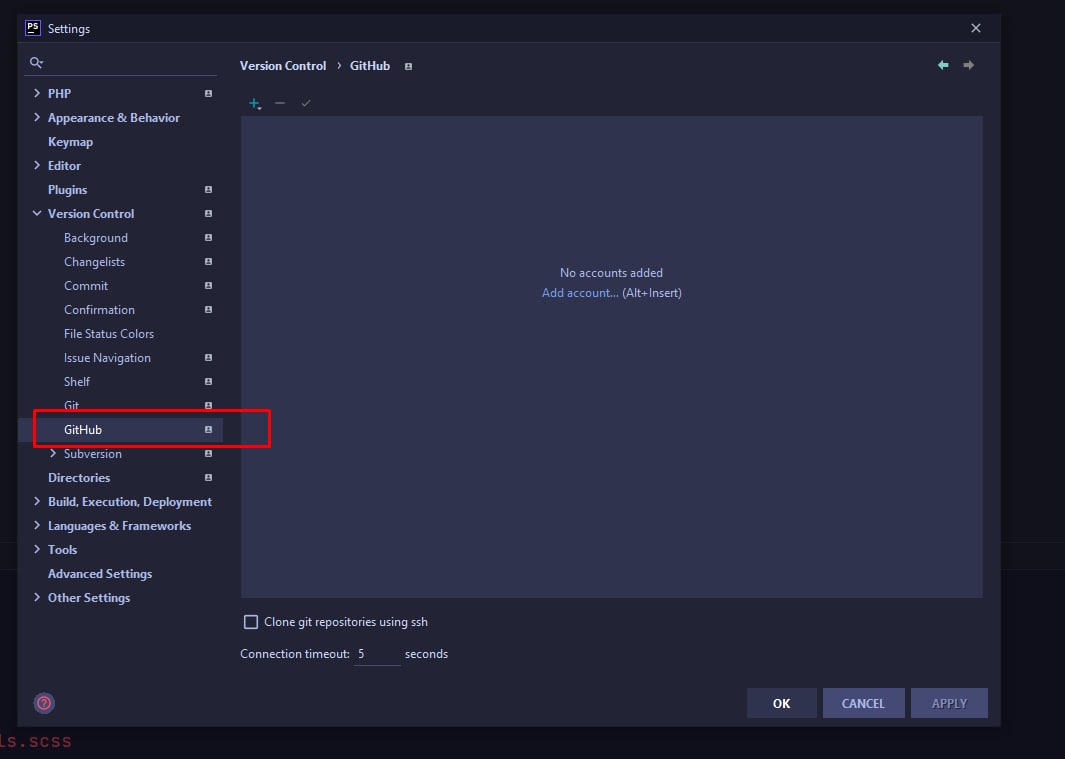1065x759 pixels.
Task: Click the remove account minus icon
Action: [x=280, y=103]
